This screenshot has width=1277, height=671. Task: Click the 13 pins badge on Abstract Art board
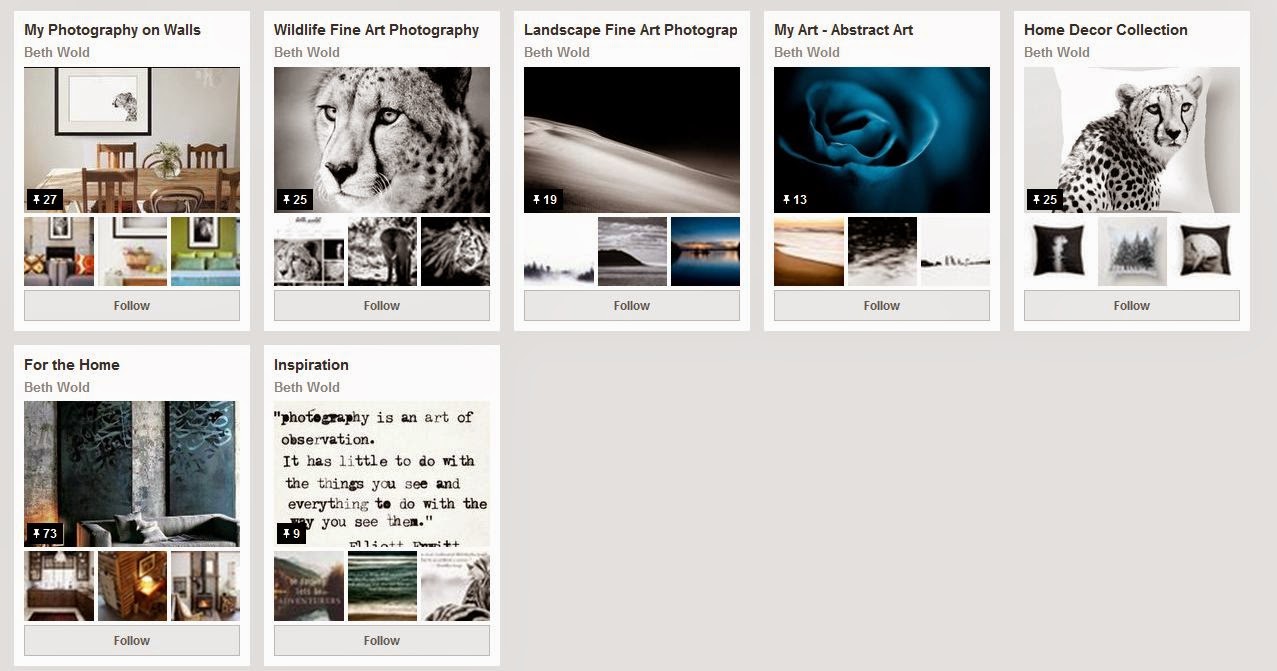click(795, 199)
